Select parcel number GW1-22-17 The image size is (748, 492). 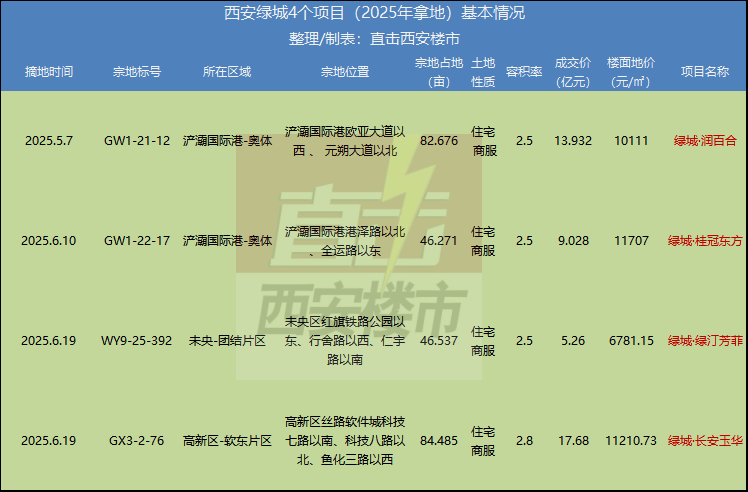pyautogui.click(x=137, y=241)
